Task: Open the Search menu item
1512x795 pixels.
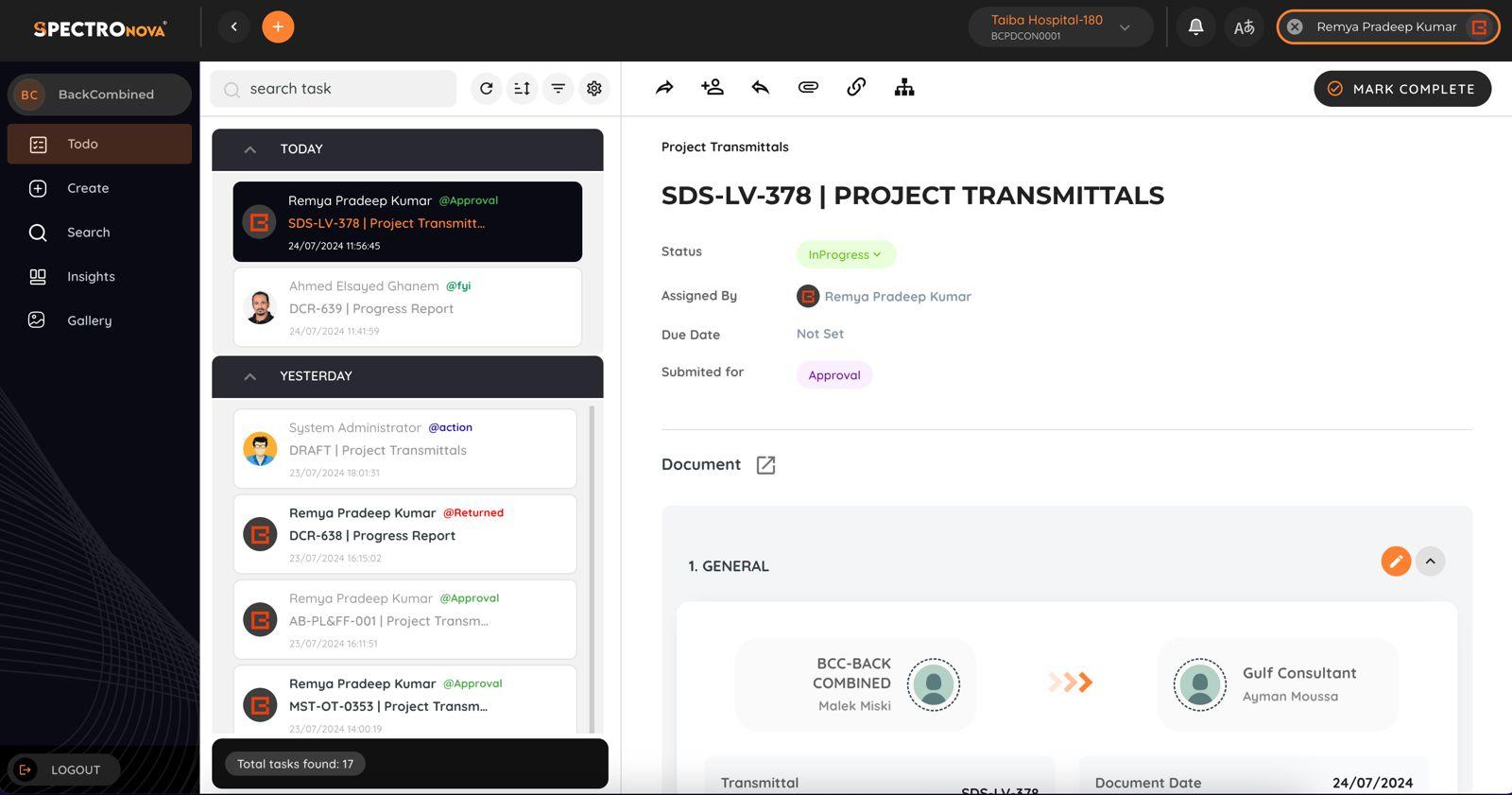Action: (99, 233)
